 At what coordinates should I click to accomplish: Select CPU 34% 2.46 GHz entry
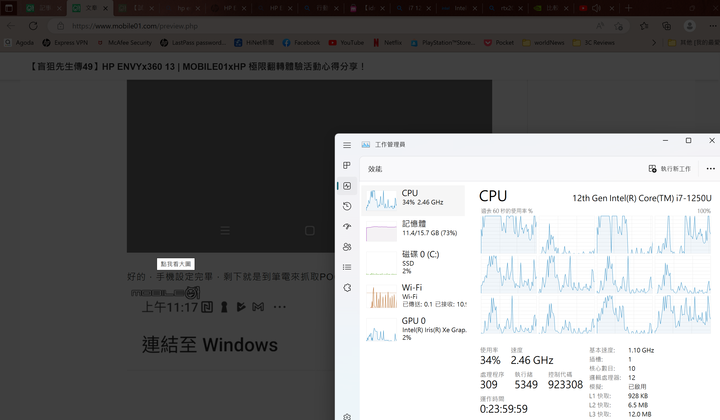413,200
